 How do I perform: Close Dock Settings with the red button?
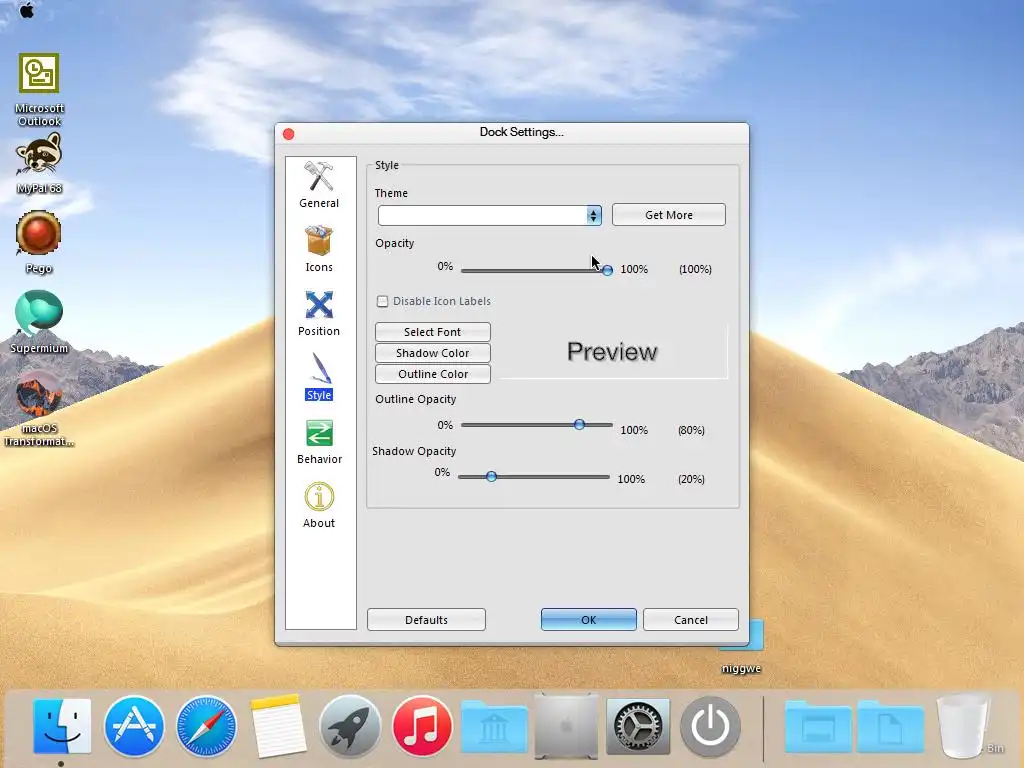(289, 134)
